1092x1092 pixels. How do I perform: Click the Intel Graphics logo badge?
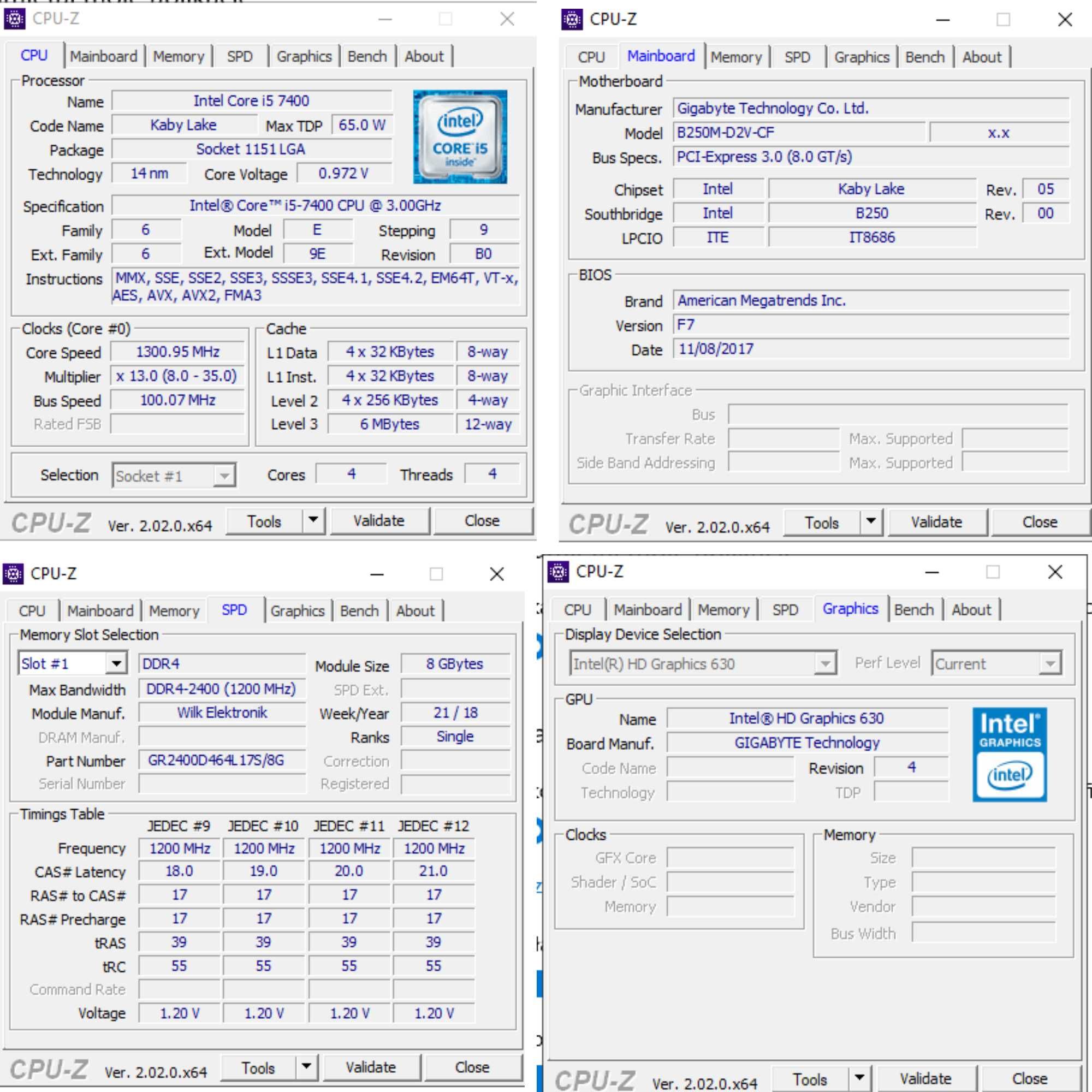[1010, 754]
